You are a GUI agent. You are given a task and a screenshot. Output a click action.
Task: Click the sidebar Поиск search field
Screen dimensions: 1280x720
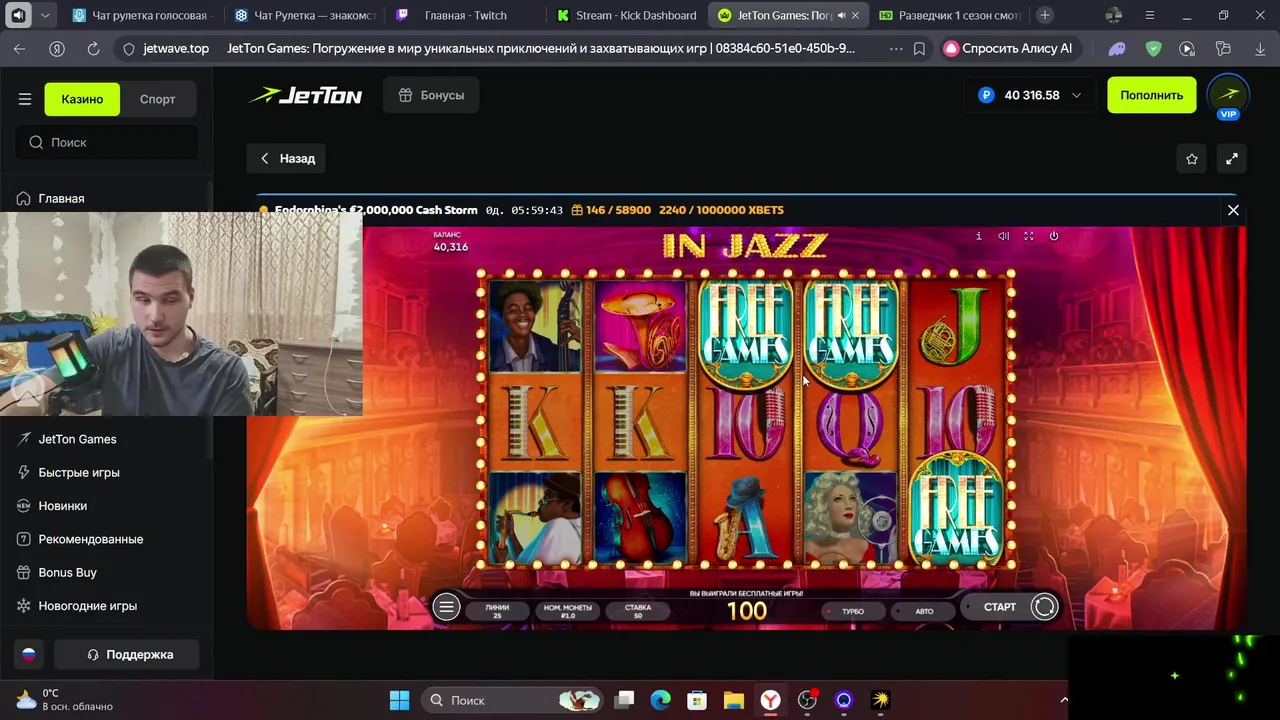(107, 142)
